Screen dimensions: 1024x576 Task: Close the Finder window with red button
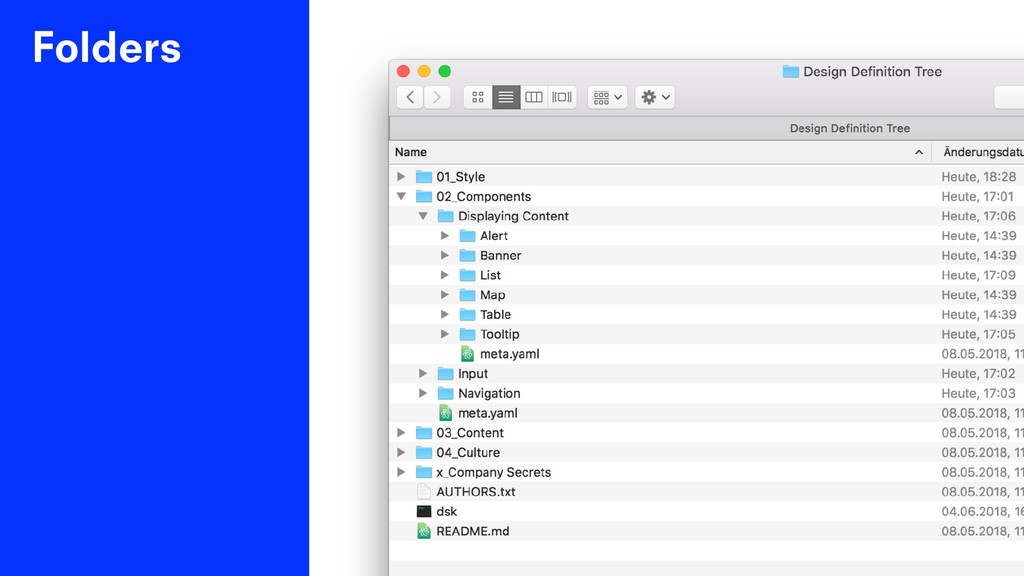(x=404, y=71)
